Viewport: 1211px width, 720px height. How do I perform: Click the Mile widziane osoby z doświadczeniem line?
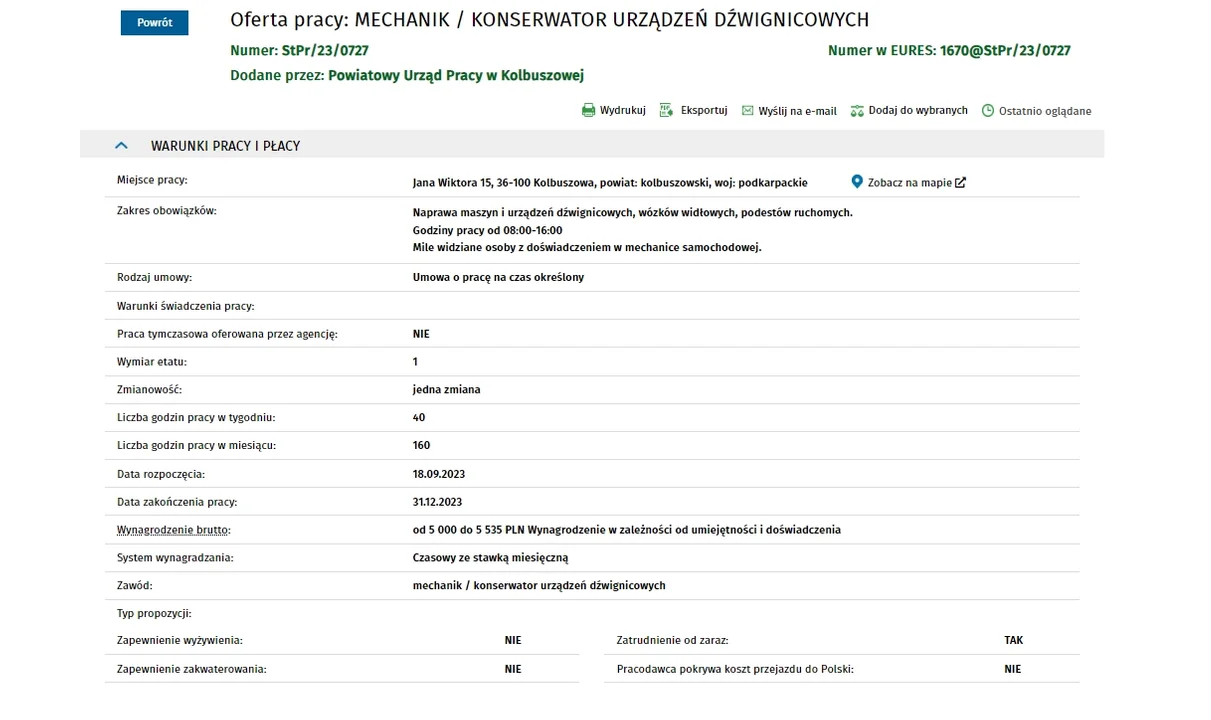point(587,247)
